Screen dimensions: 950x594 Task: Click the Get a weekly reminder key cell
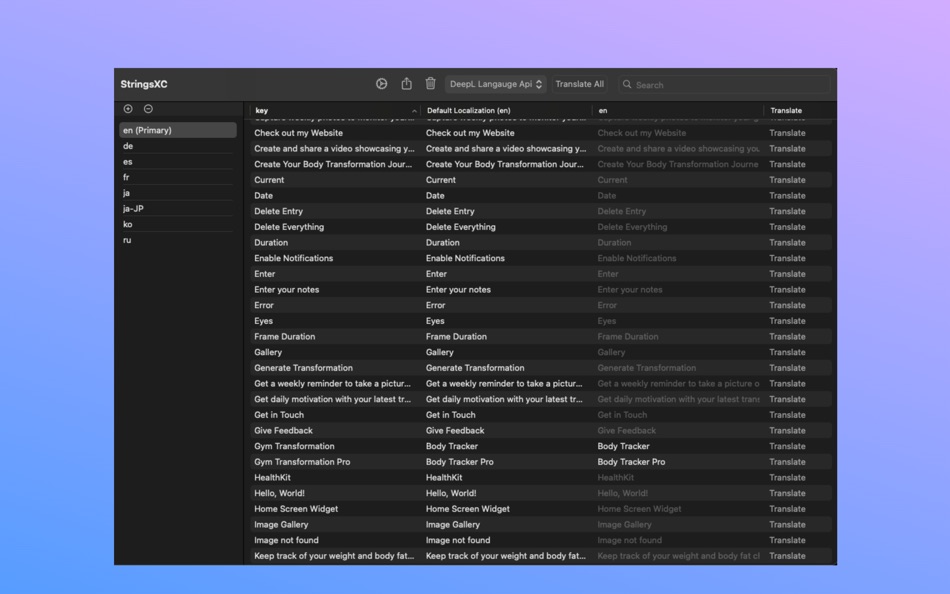[333, 384]
